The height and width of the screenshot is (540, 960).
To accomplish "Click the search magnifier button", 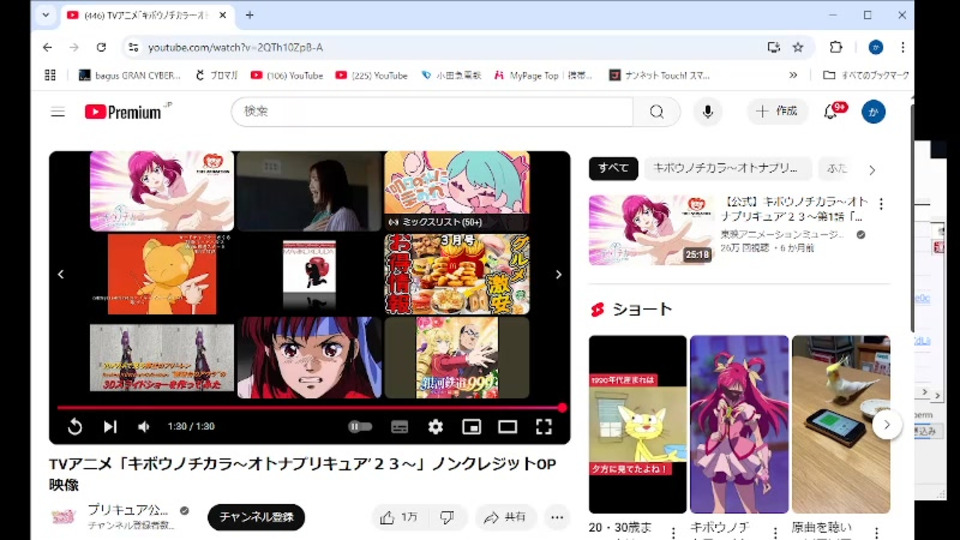I will (657, 111).
